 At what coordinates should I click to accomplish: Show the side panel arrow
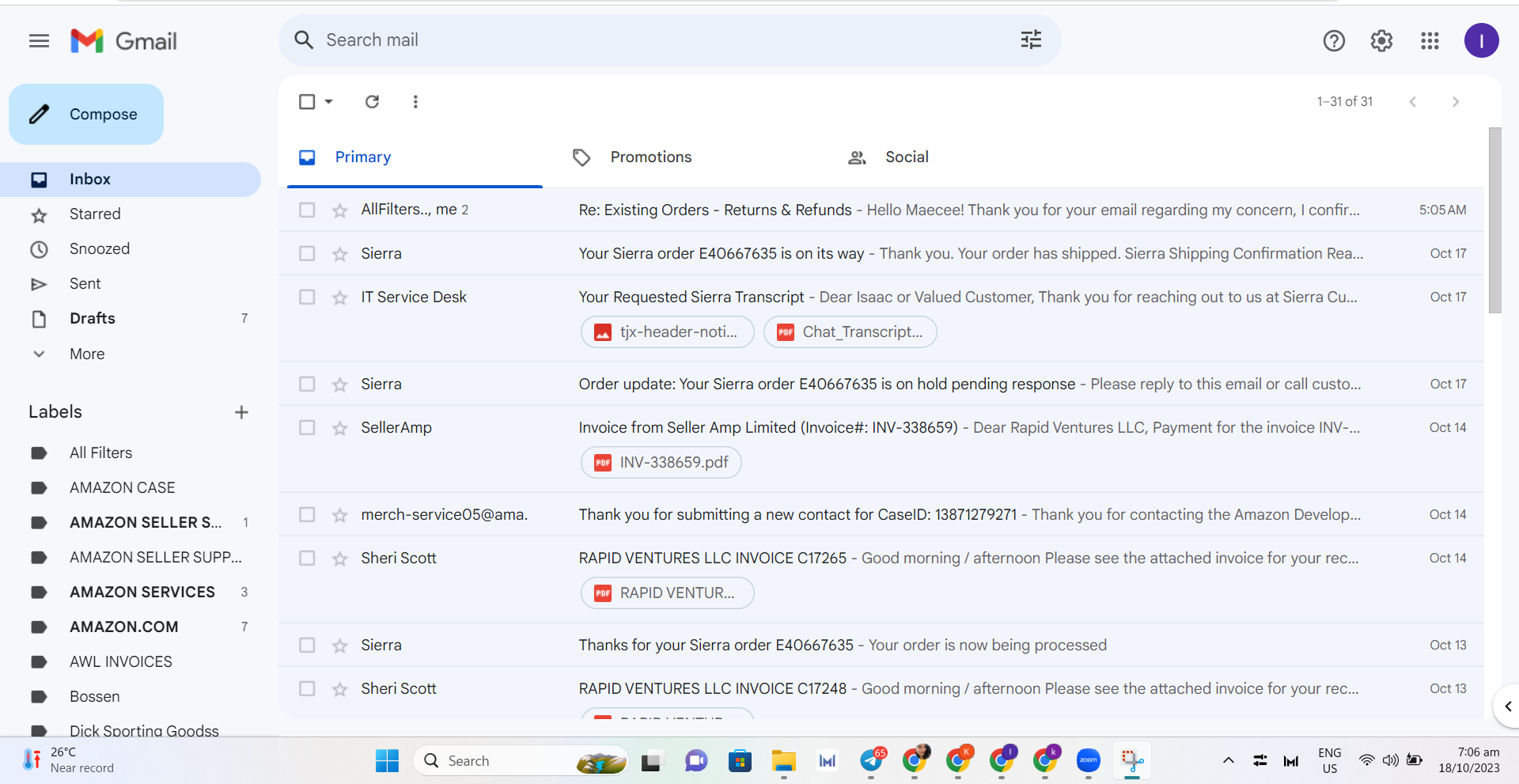pos(1507,706)
